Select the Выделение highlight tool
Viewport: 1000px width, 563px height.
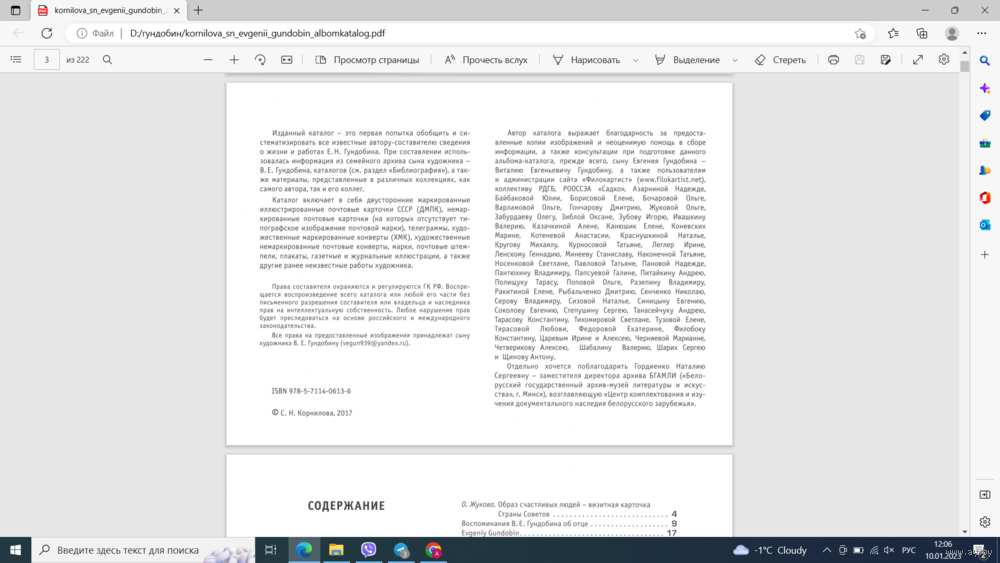coord(688,59)
